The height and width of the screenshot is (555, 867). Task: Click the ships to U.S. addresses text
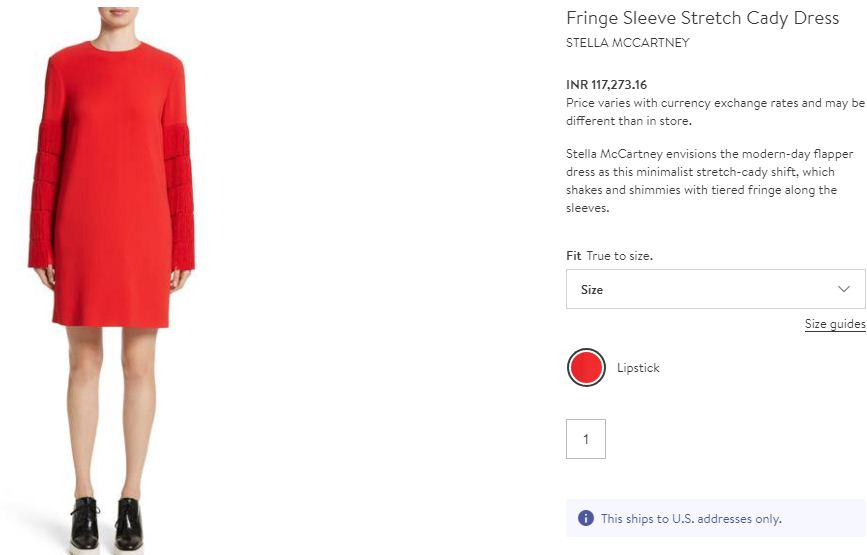tap(691, 519)
